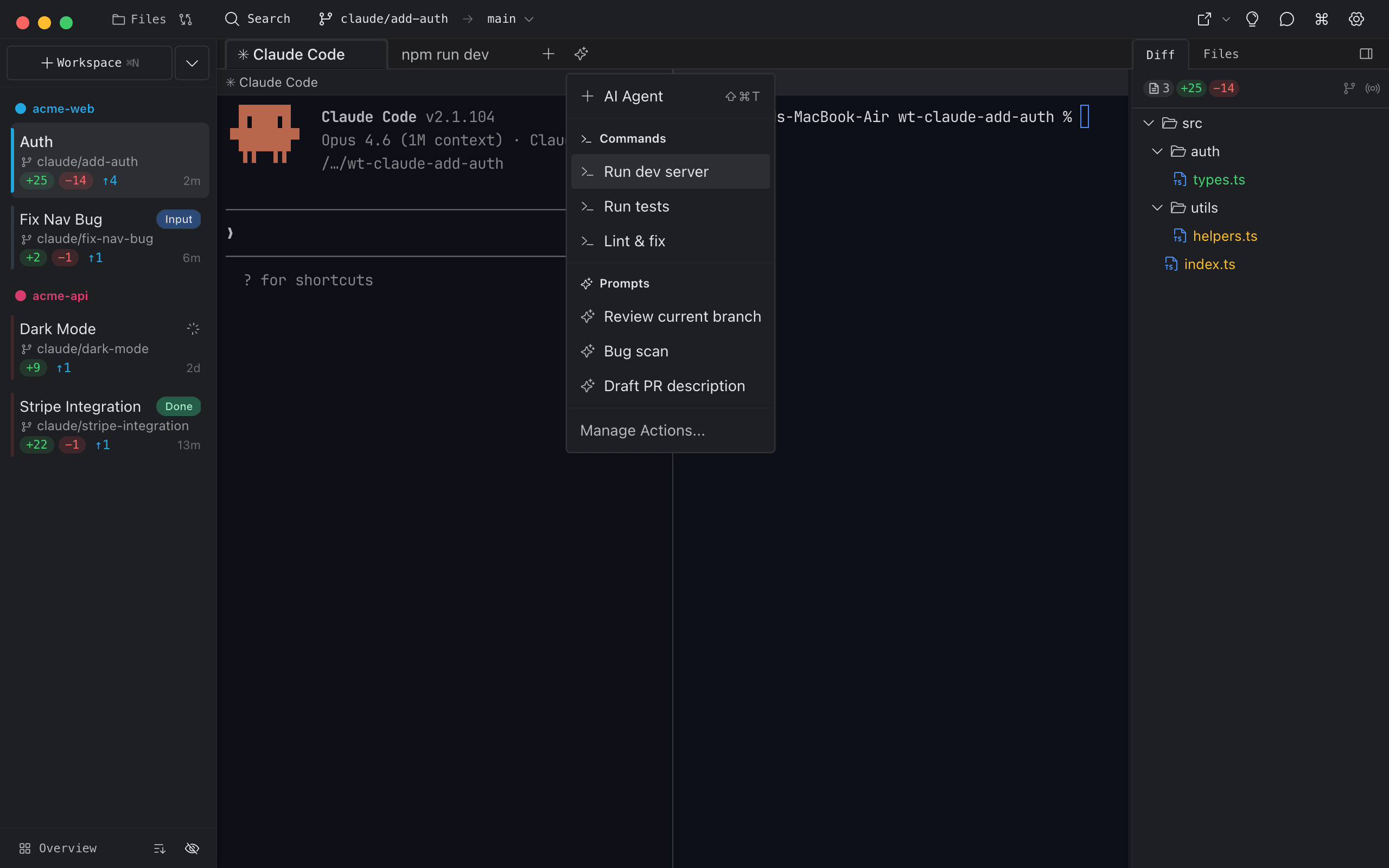Open the chat bubble feedback icon
The image size is (1389, 868).
(x=1287, y=19)
